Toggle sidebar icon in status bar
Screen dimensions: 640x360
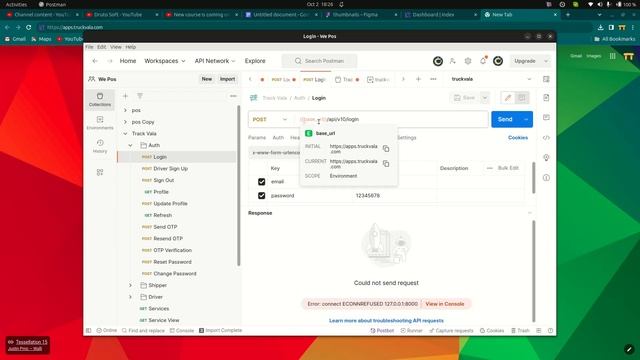pos(89,330)
